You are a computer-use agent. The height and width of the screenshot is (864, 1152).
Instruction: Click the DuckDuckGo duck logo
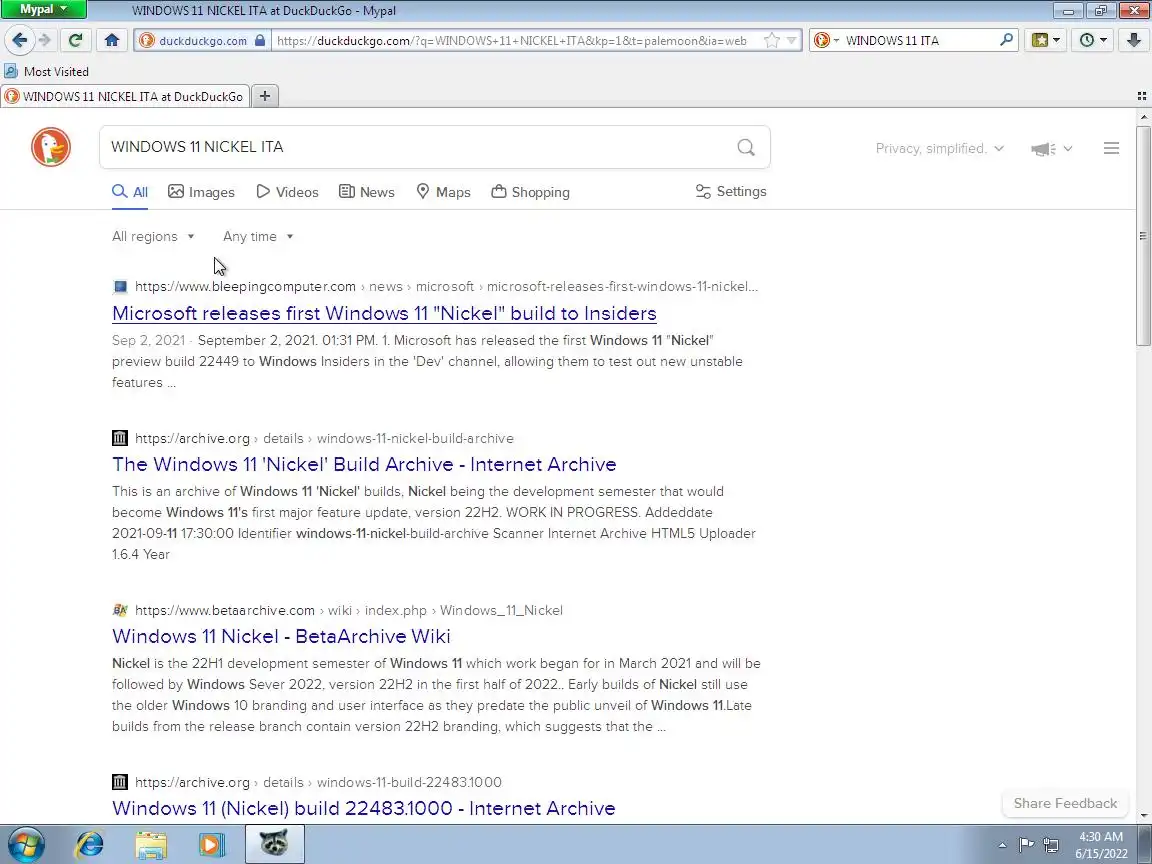tap(51, 147)
